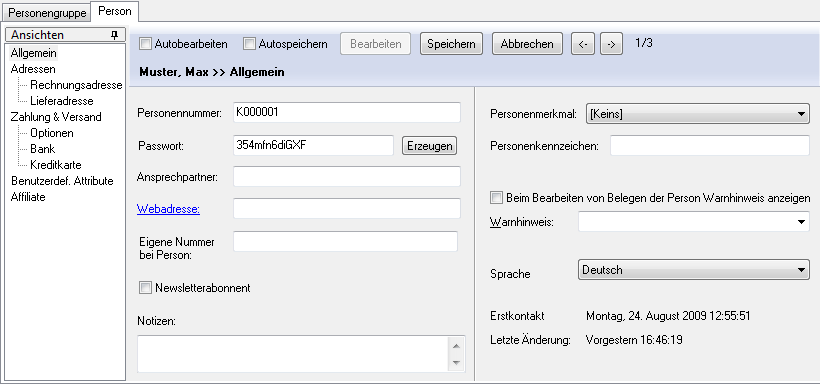This screenshot has width=820, height=385.
Task: Pin the Ansichten panel with pushpin icon
Action: coord(115,35)
